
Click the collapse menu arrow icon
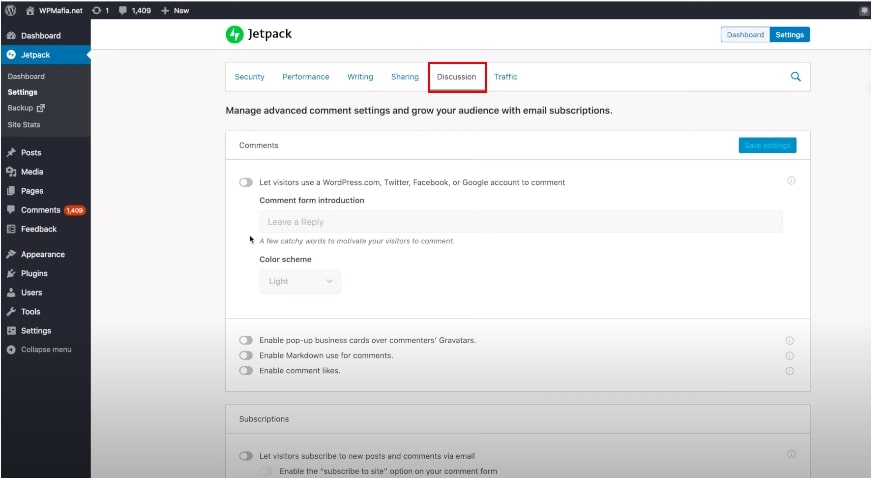click(x=11, y=350)
